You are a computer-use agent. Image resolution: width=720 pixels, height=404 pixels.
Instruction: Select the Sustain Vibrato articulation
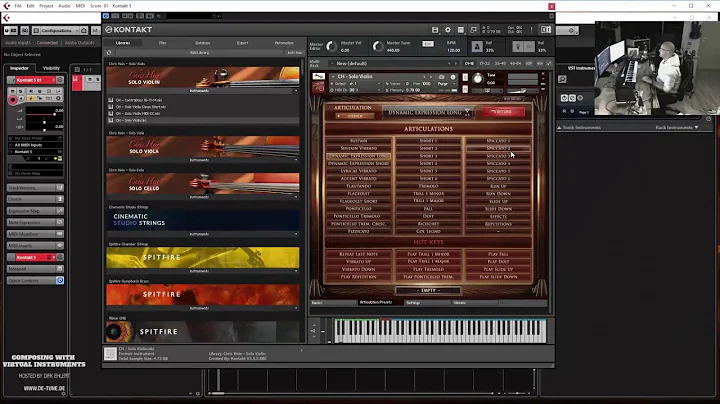[x=359, y=148]
